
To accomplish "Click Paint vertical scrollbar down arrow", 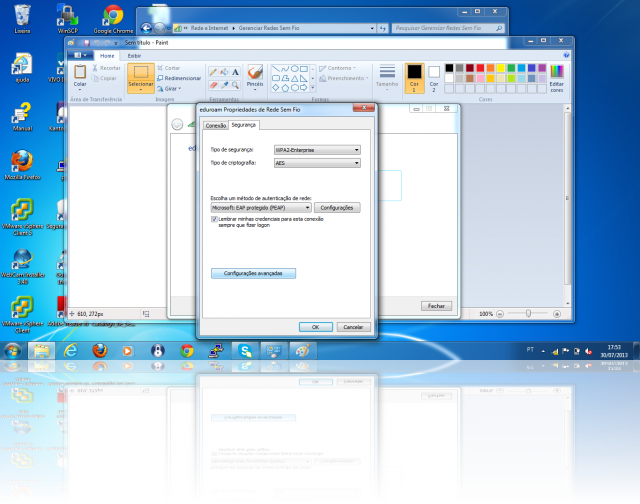I will [567, 304].
